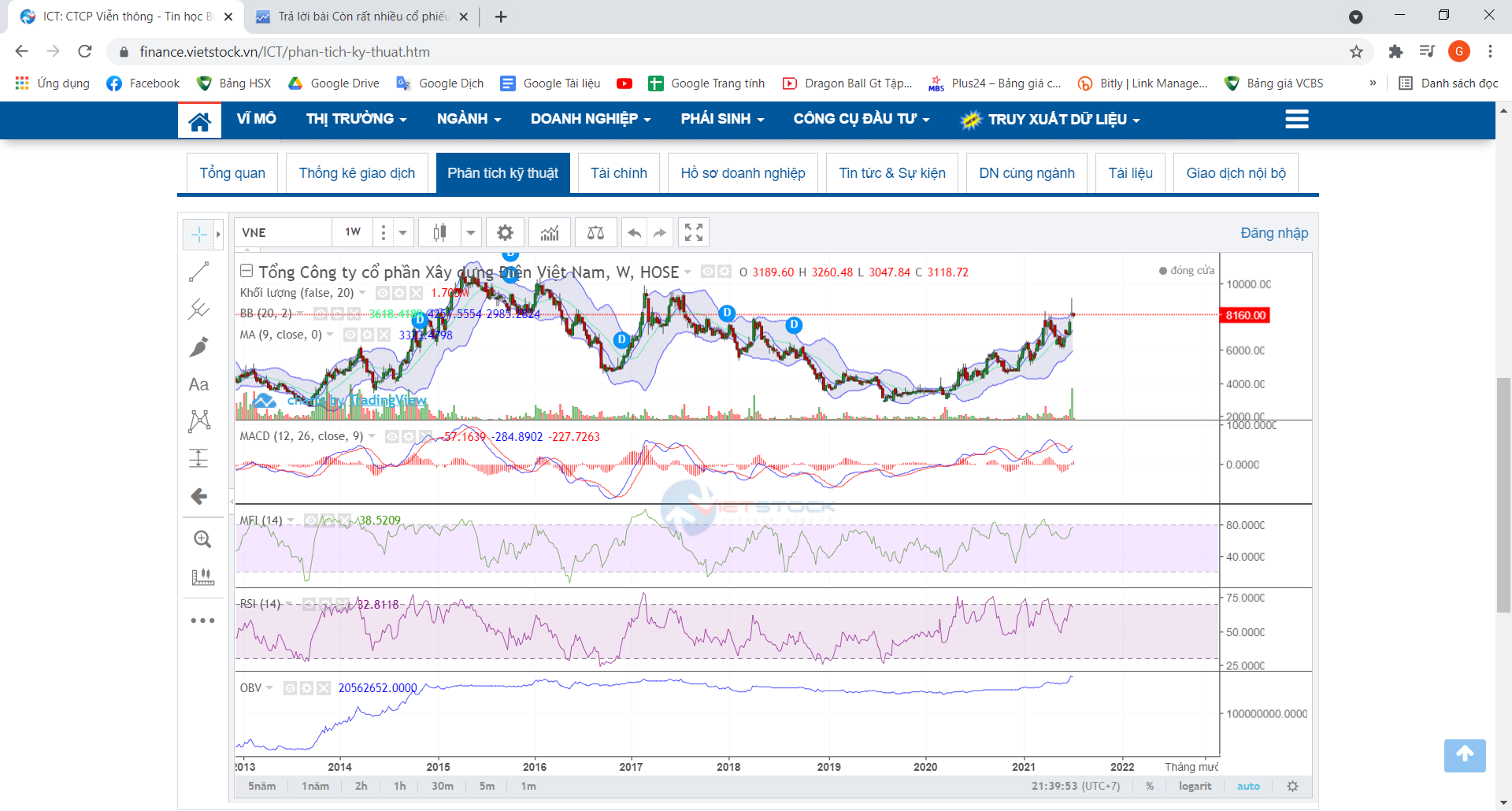Screen dimensions: 1512x811
Task: Bookmark this page with star icon
Action: (1356, 52)
